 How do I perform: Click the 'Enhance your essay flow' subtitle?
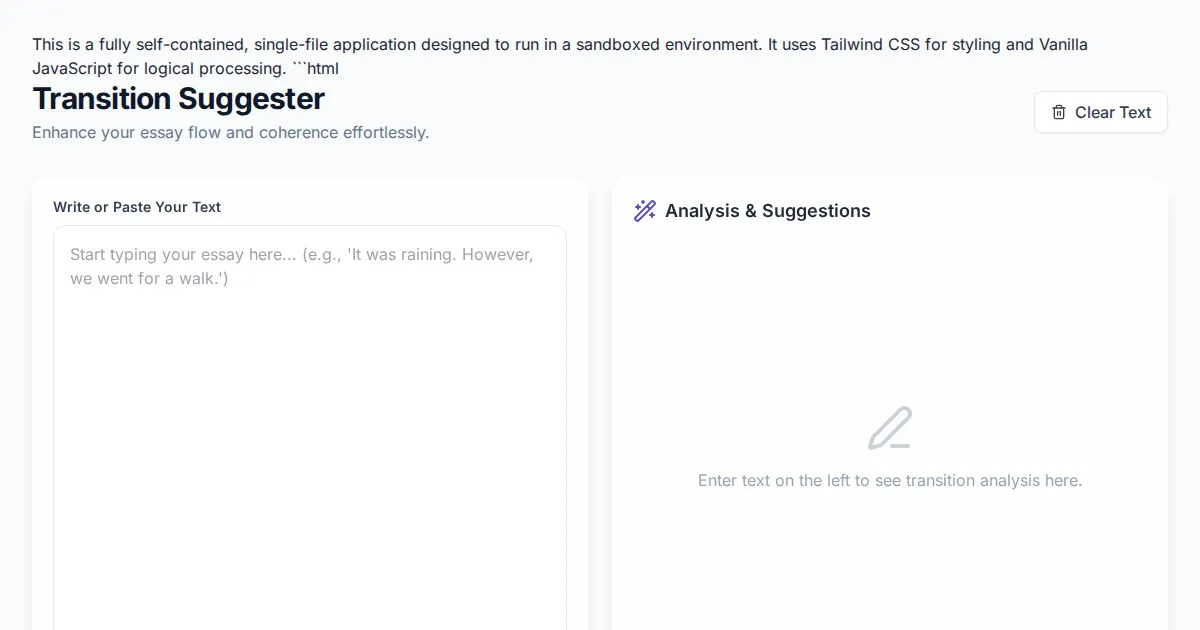pyautogui.click(x=230, y=132)
